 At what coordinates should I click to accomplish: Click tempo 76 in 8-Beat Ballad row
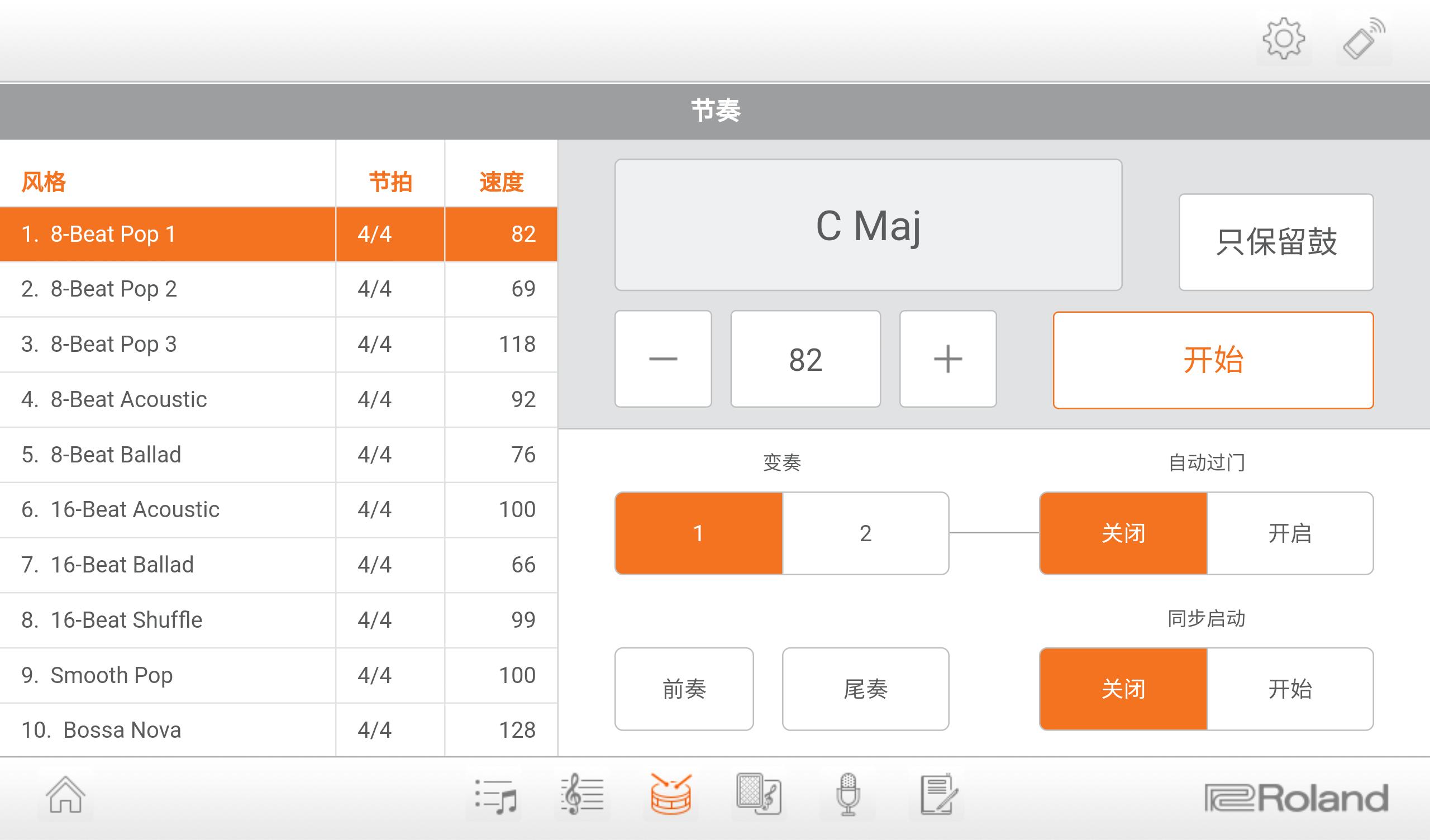click(523, 455)
